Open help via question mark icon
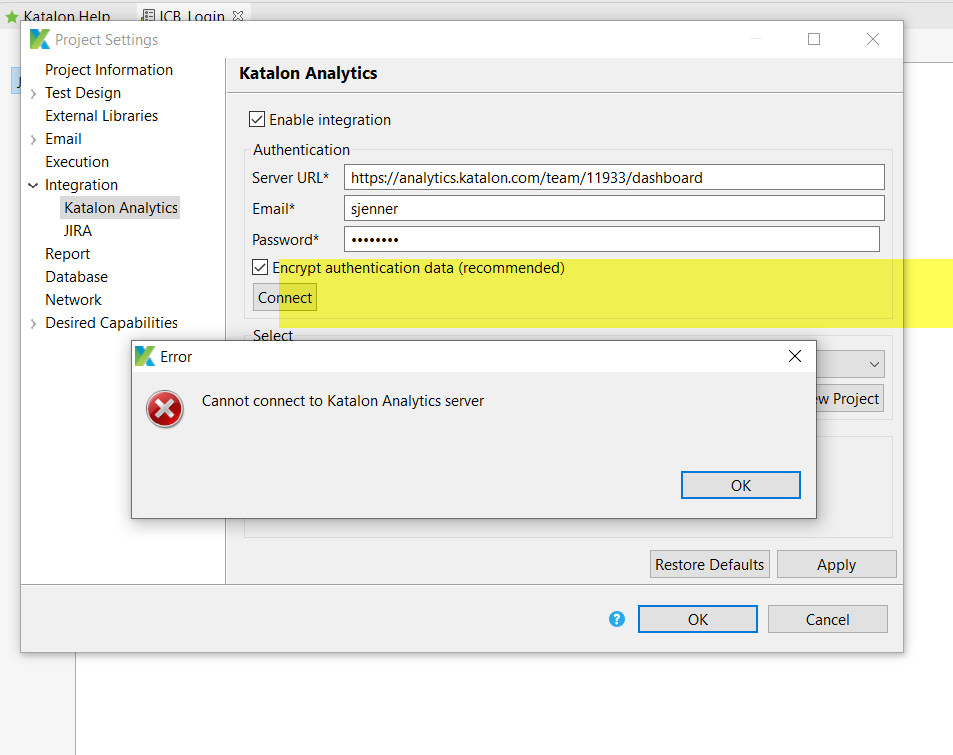This screenshot has width=953, height=755. pyautogui.click(x=617, y=619)
